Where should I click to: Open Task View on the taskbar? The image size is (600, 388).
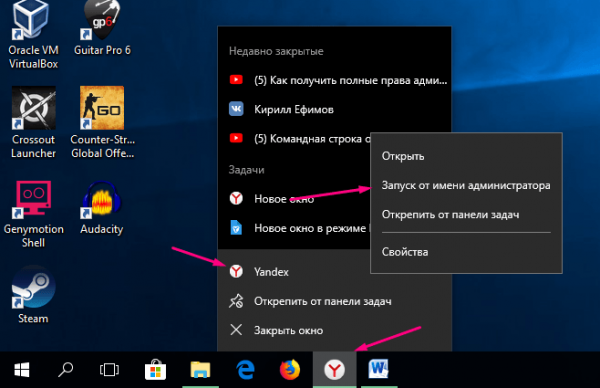(109, 370)
